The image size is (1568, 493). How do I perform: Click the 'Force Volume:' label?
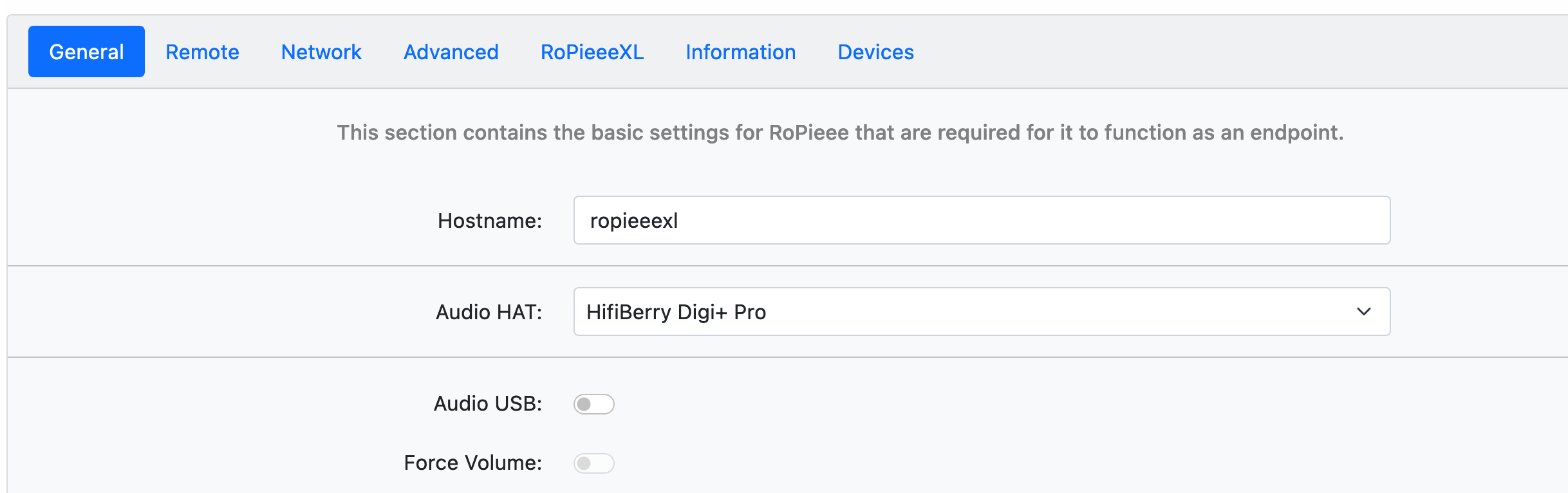click(473, 463)
